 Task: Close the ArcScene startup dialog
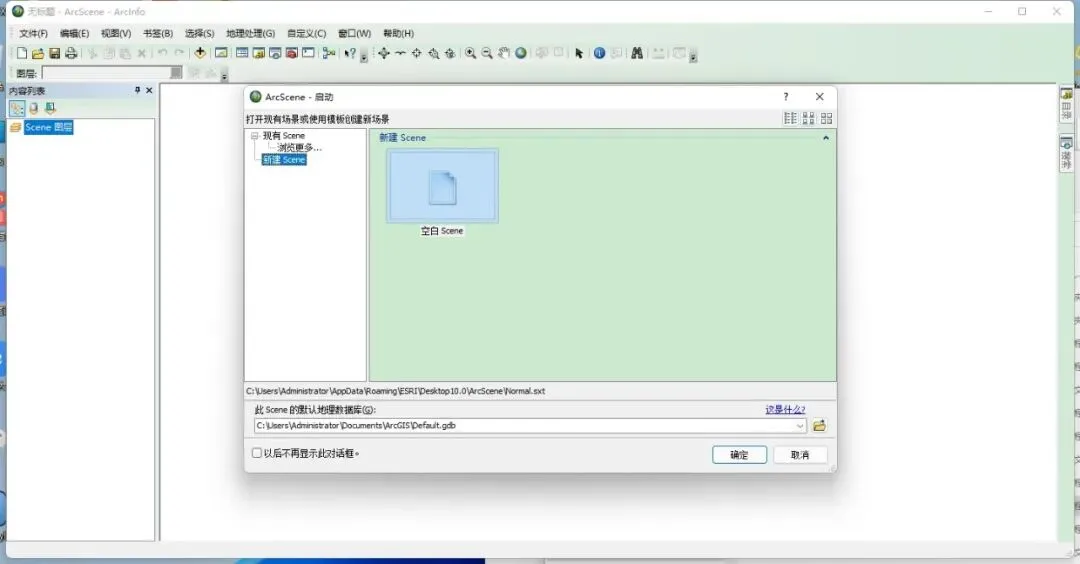point(820,96)
